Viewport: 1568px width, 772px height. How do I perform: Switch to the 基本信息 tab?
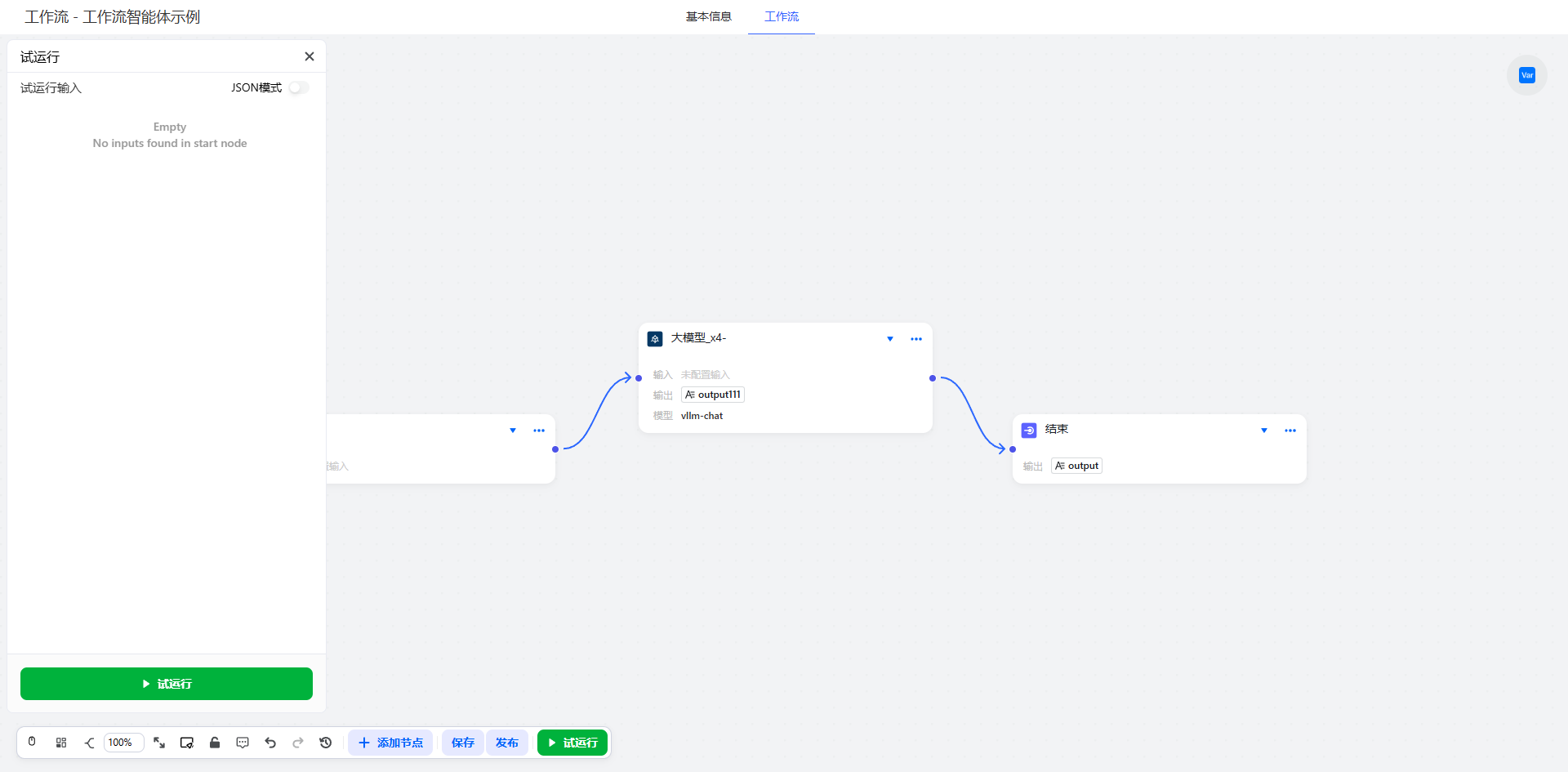[708, 16]
